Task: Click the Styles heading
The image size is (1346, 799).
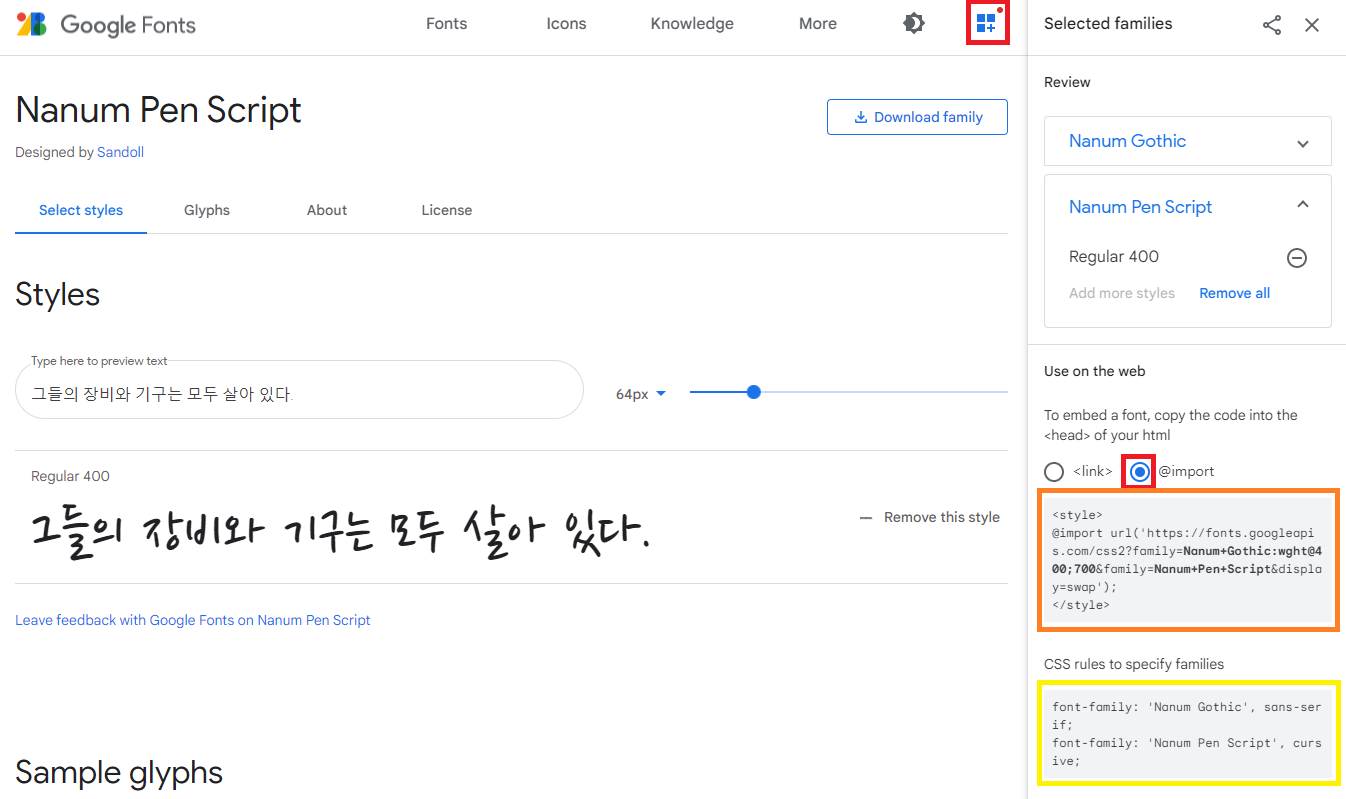Action: pos(58,295)
